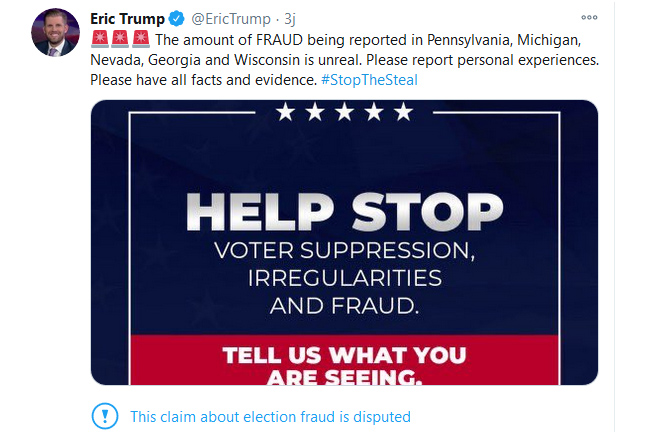The height and width of the screenshot is (433, 650).
Task: Click the HELP STOP headline in image
Action: coord(344,212)
